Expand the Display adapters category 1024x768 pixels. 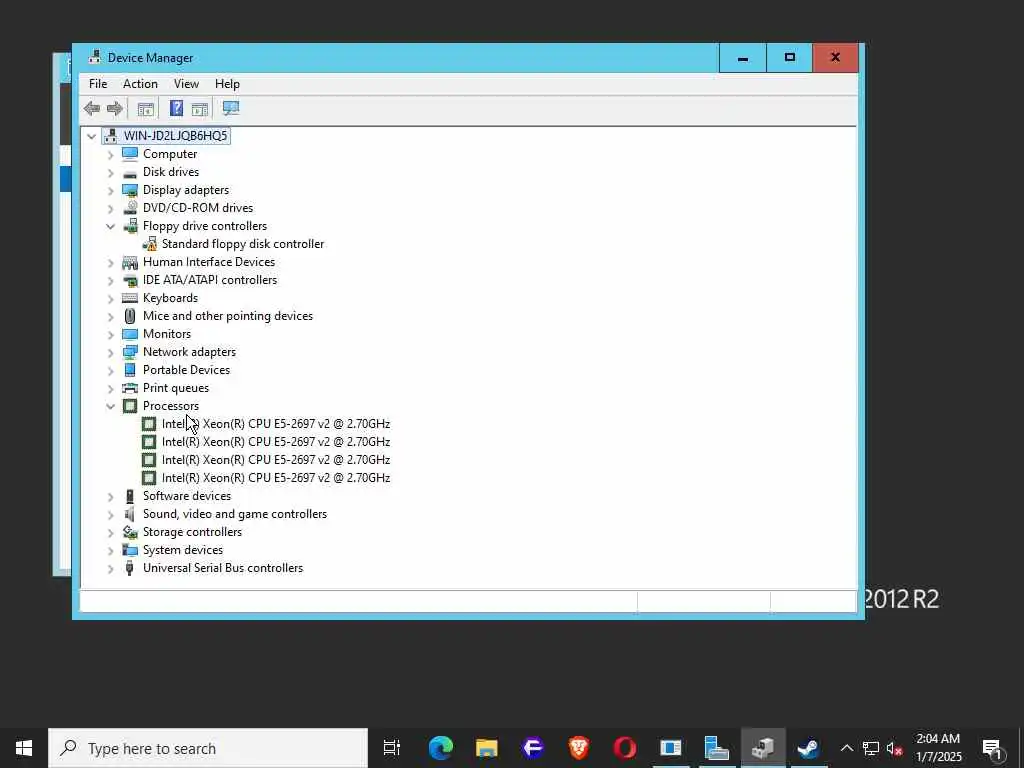click(x=110, y=191)
